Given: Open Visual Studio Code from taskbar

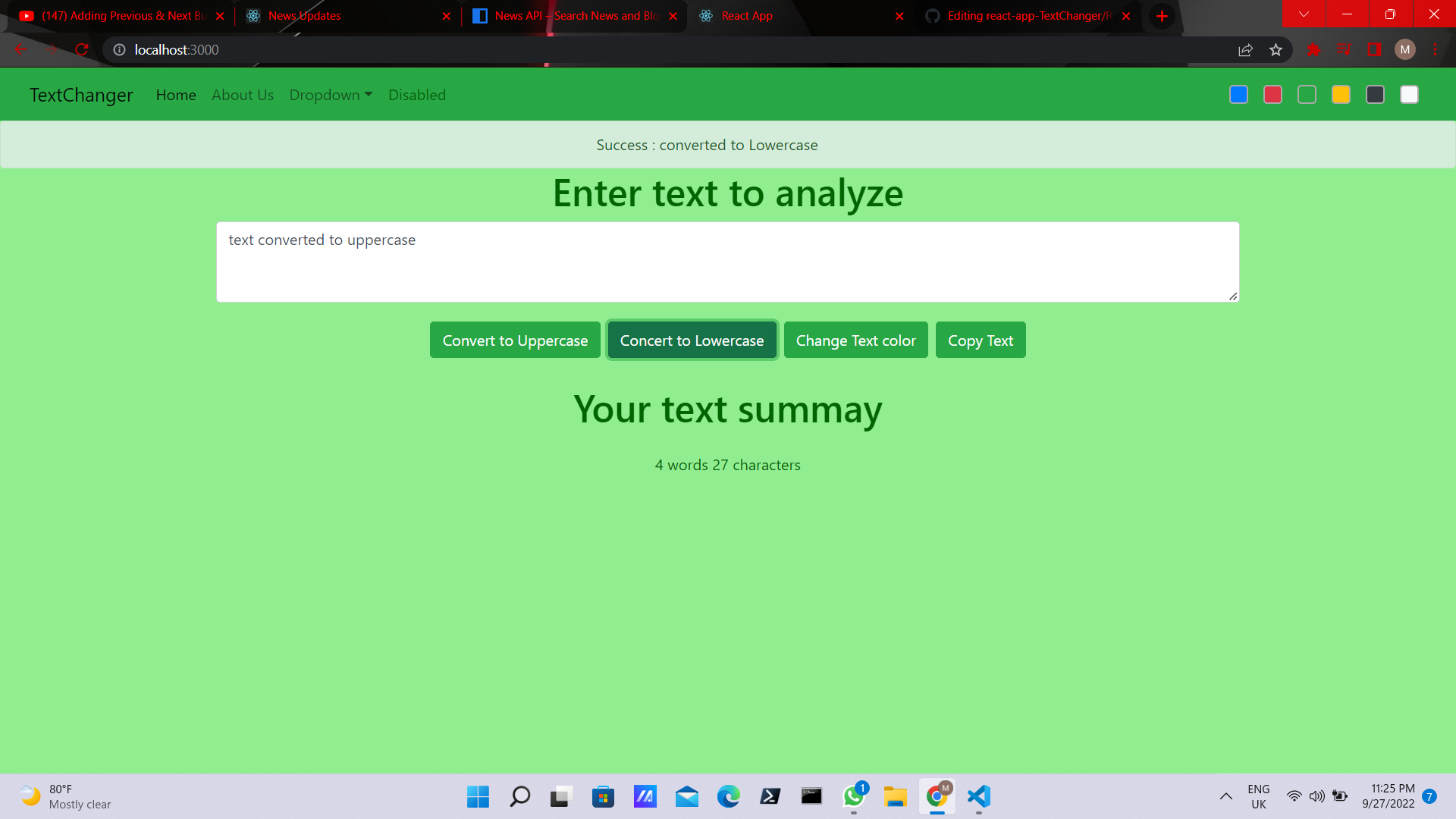Looking at the screenshot, I should (x=979, y=796).
